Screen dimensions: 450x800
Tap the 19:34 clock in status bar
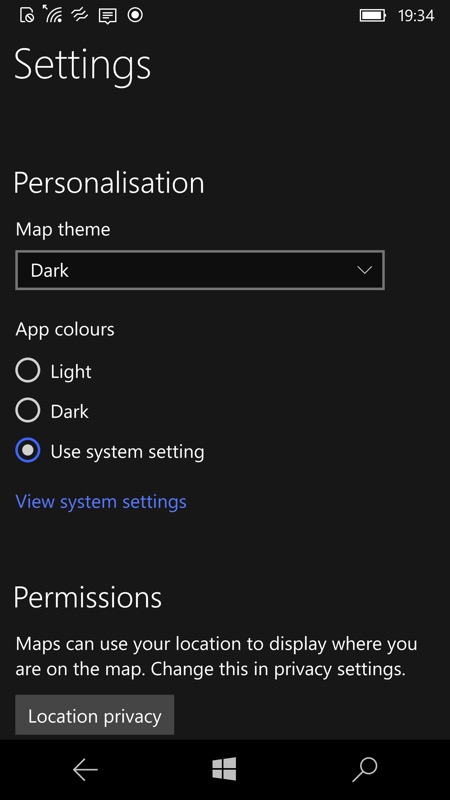[416, 15]
